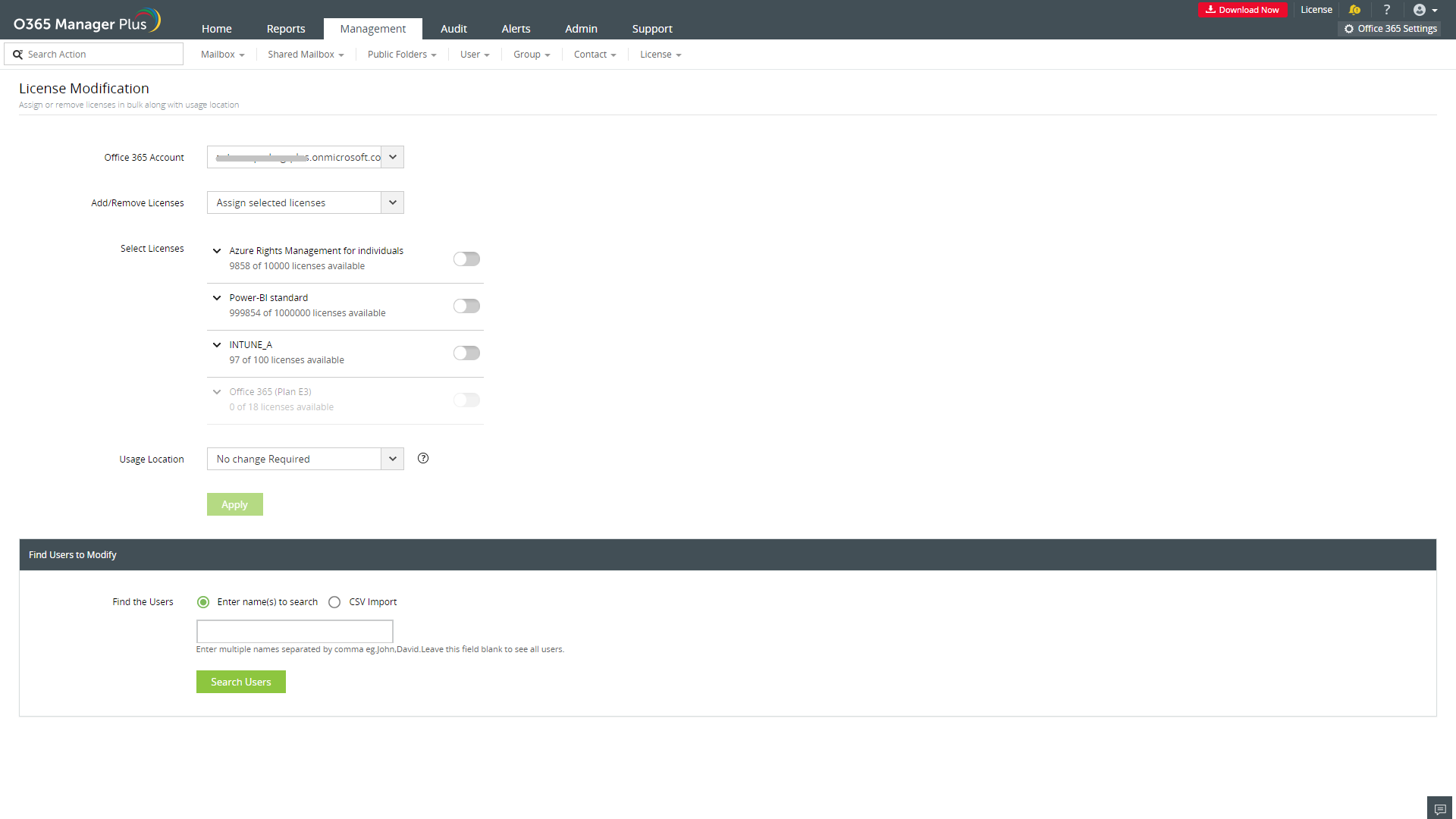This screenshot has height=819, width=1456.
Task: Open the user profile avatar menu
Action: [x=1425, y=10]
